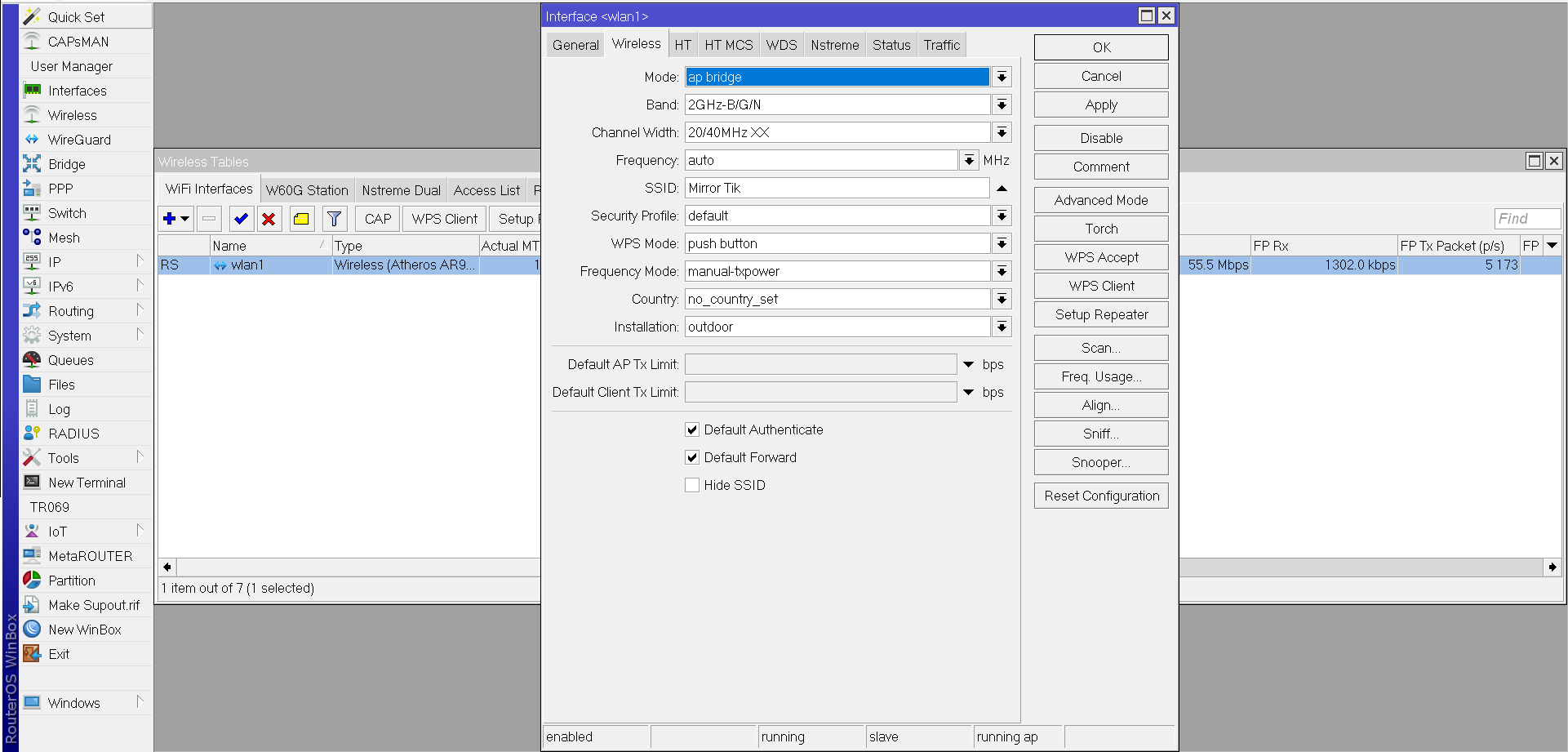The height and width of the screenshot is (752, 1568).
Task: Expand the Security Profile dropdown
Action: click(1002, 216)
